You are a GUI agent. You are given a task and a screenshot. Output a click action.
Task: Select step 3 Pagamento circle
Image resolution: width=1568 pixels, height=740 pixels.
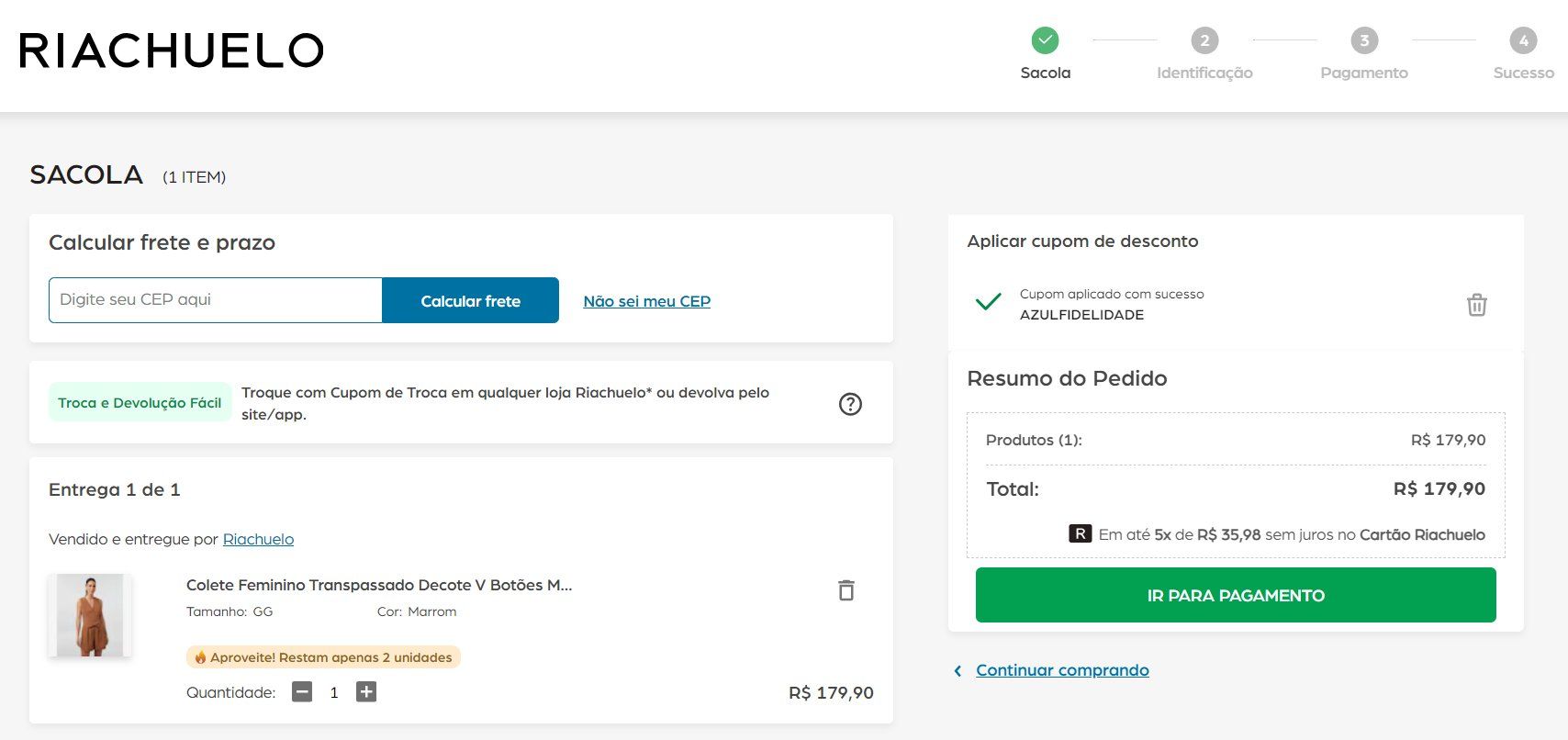click(x=1364, y=40)
